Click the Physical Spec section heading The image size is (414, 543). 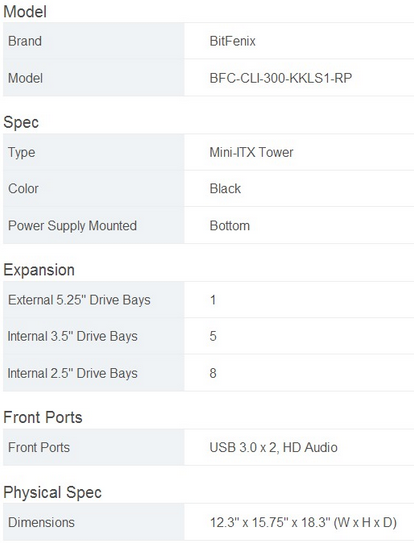(x=52, y=492)
